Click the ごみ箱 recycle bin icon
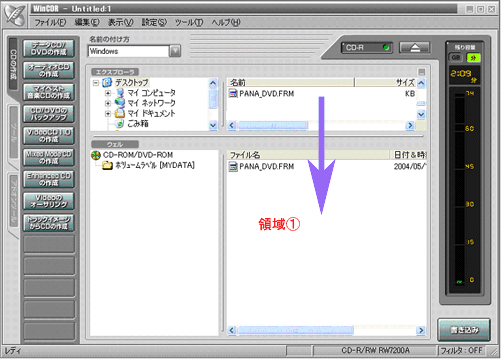The width and height of the screenshot is (502, 360). click(120, 124)
